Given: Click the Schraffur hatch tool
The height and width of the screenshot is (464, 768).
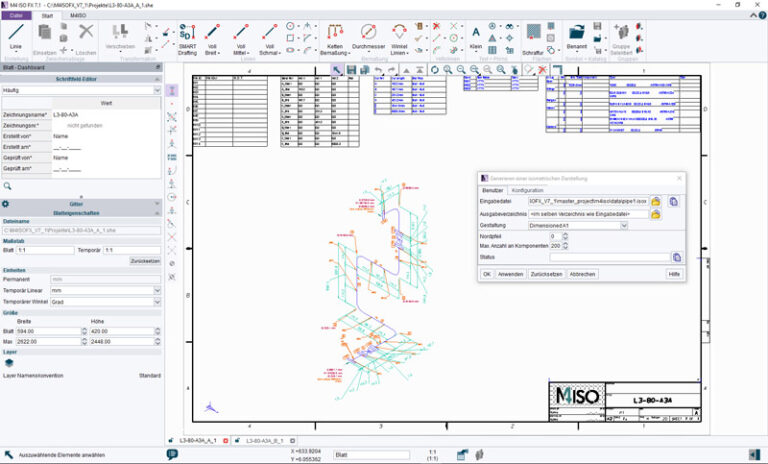Looking at the screenshot, I should pyautogui.click(x=533, y=39).
